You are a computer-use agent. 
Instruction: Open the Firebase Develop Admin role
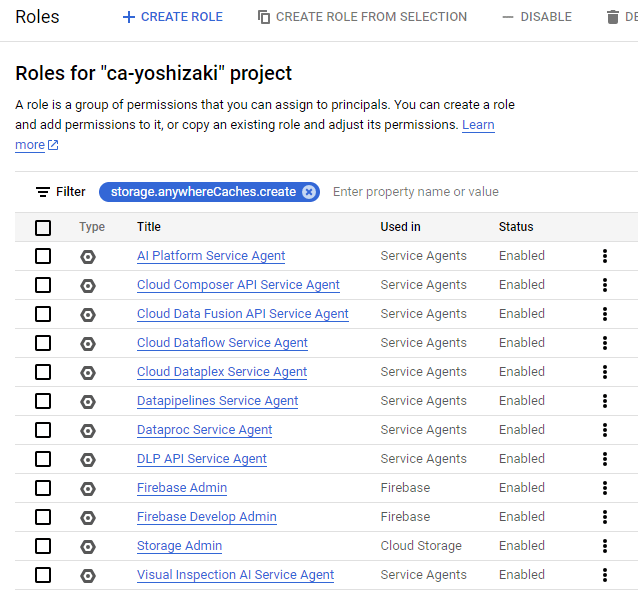207,517
